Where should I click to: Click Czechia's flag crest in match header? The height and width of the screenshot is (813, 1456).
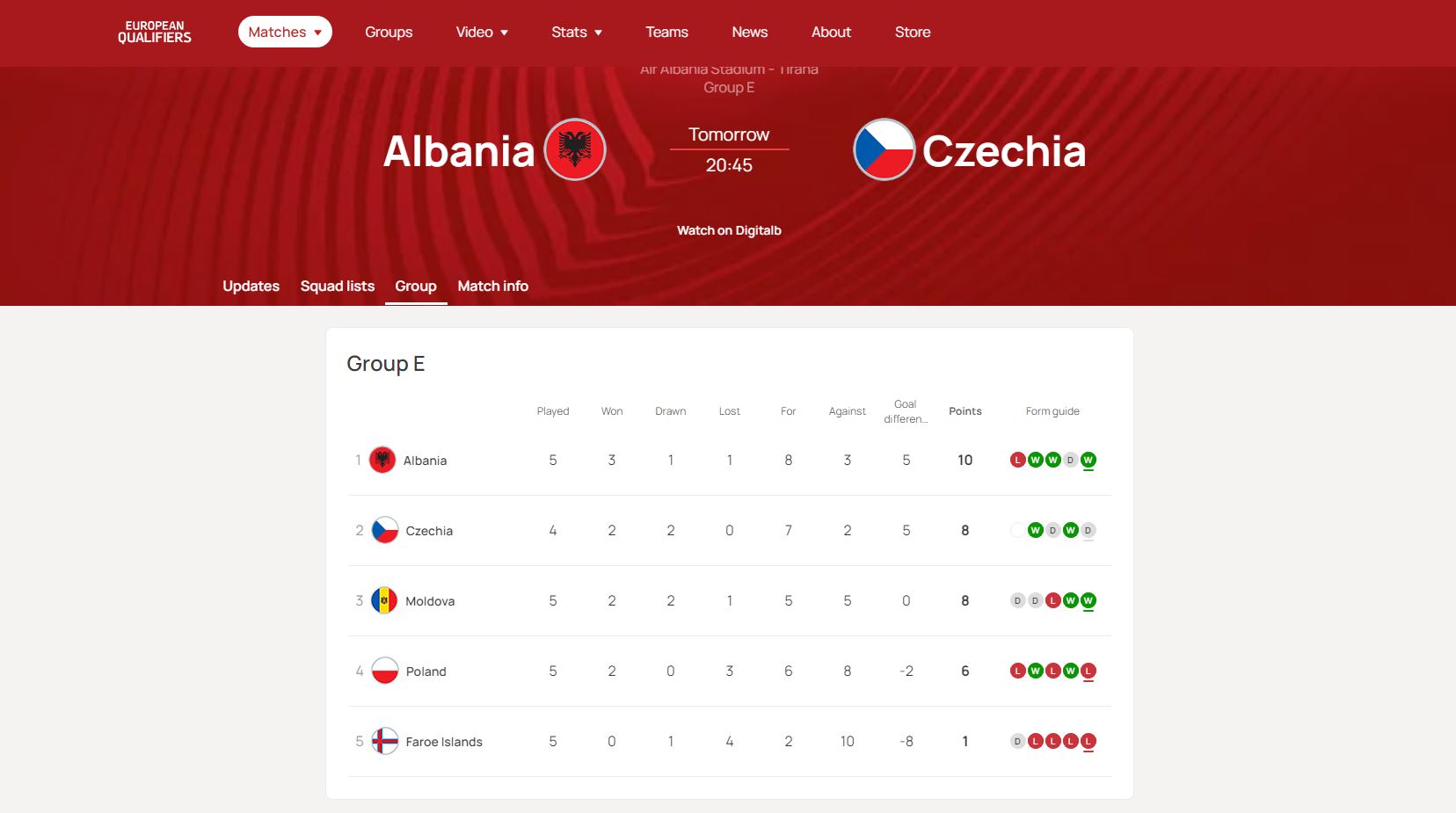point(884,149)
